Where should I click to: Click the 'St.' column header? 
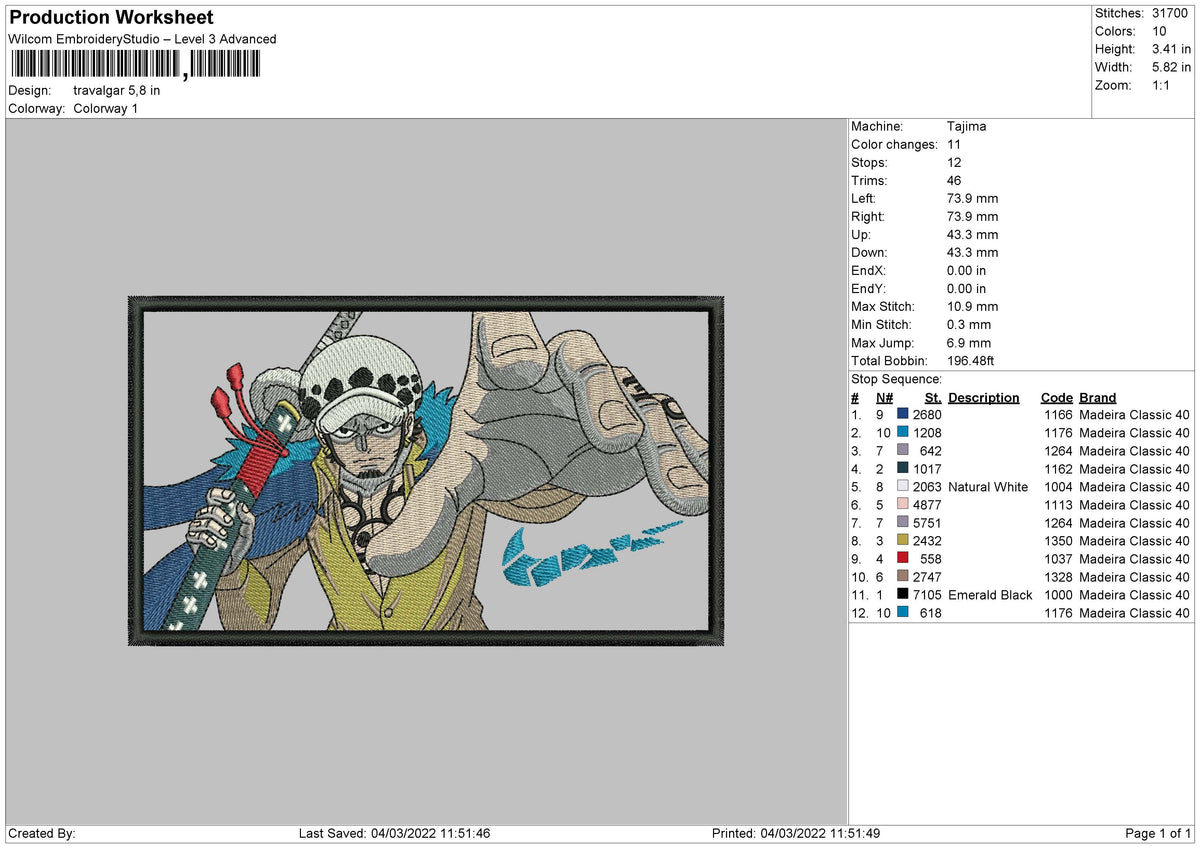[x=933, y=398]
